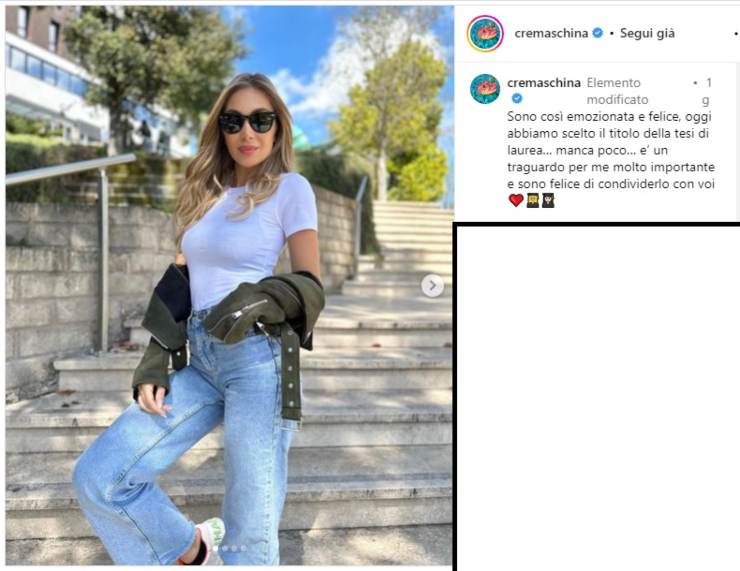Screen dimensions: 740x571
Task: Open the more options dots in header
Action: [736, 34]
